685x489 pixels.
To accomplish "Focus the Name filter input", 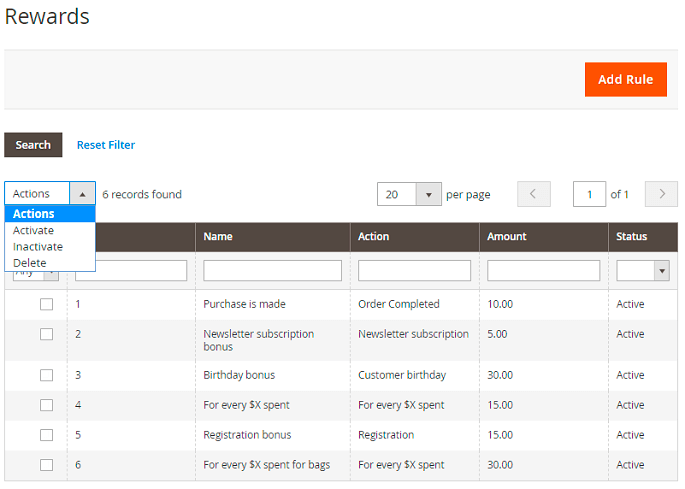I will pos(272,271).
